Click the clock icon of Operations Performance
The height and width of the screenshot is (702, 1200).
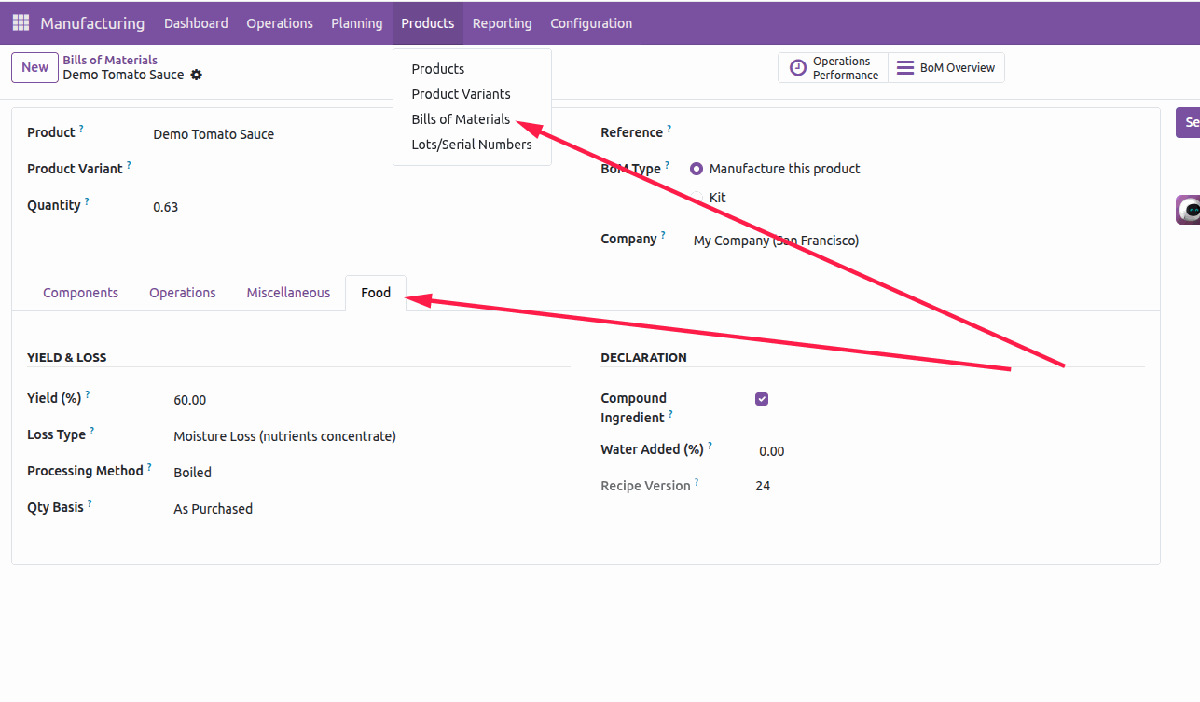click(798, 68)
